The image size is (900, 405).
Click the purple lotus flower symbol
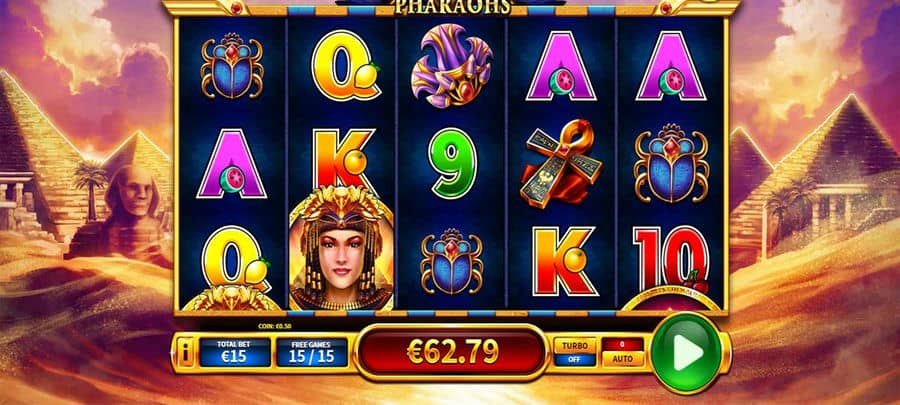point(452,66)
